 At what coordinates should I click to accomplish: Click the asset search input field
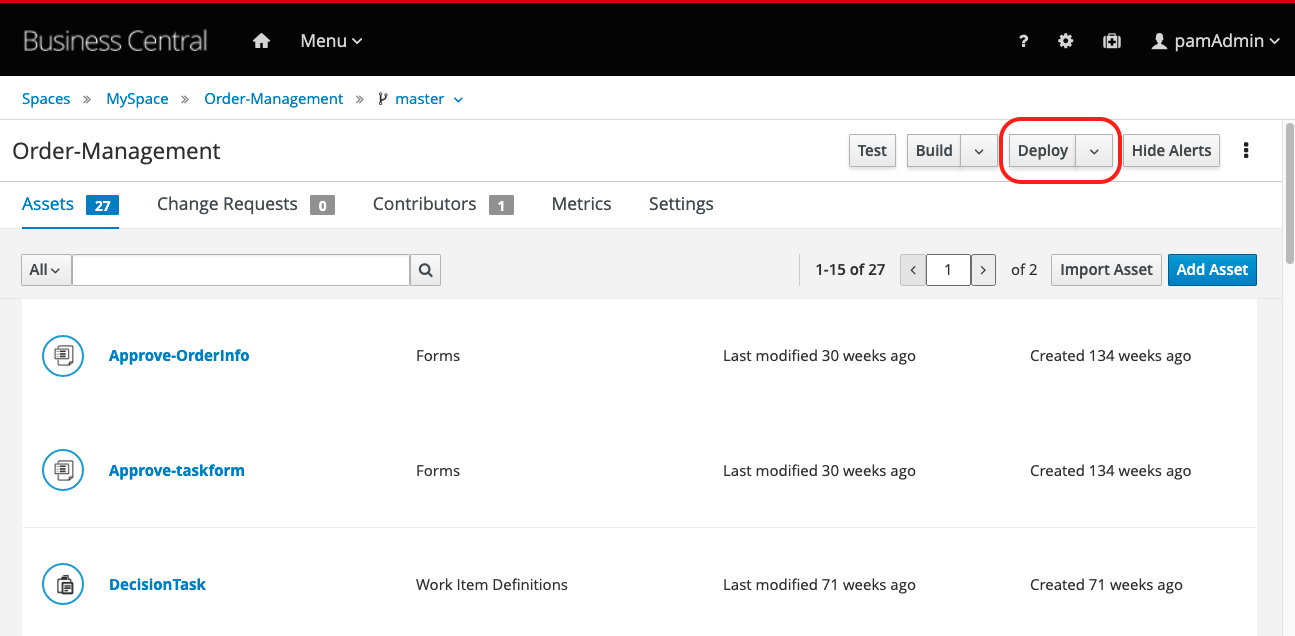click(241, 270)
